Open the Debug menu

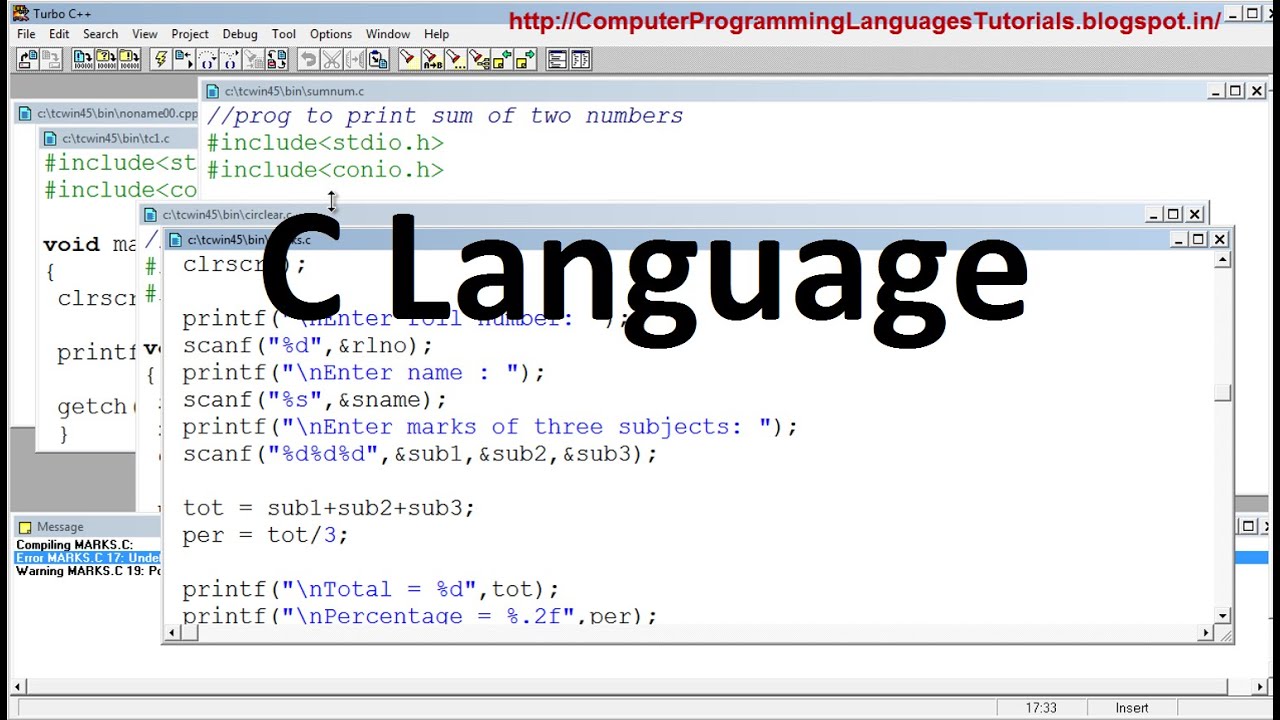[x=240, y=34]
